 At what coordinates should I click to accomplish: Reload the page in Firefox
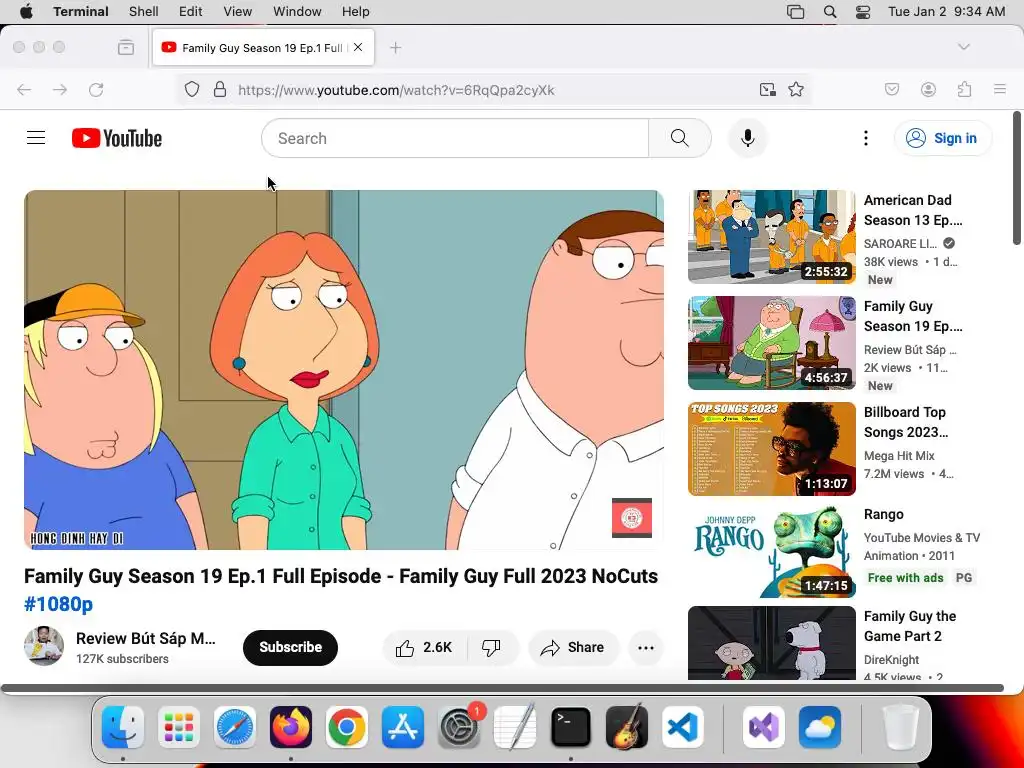coord(96,89)
